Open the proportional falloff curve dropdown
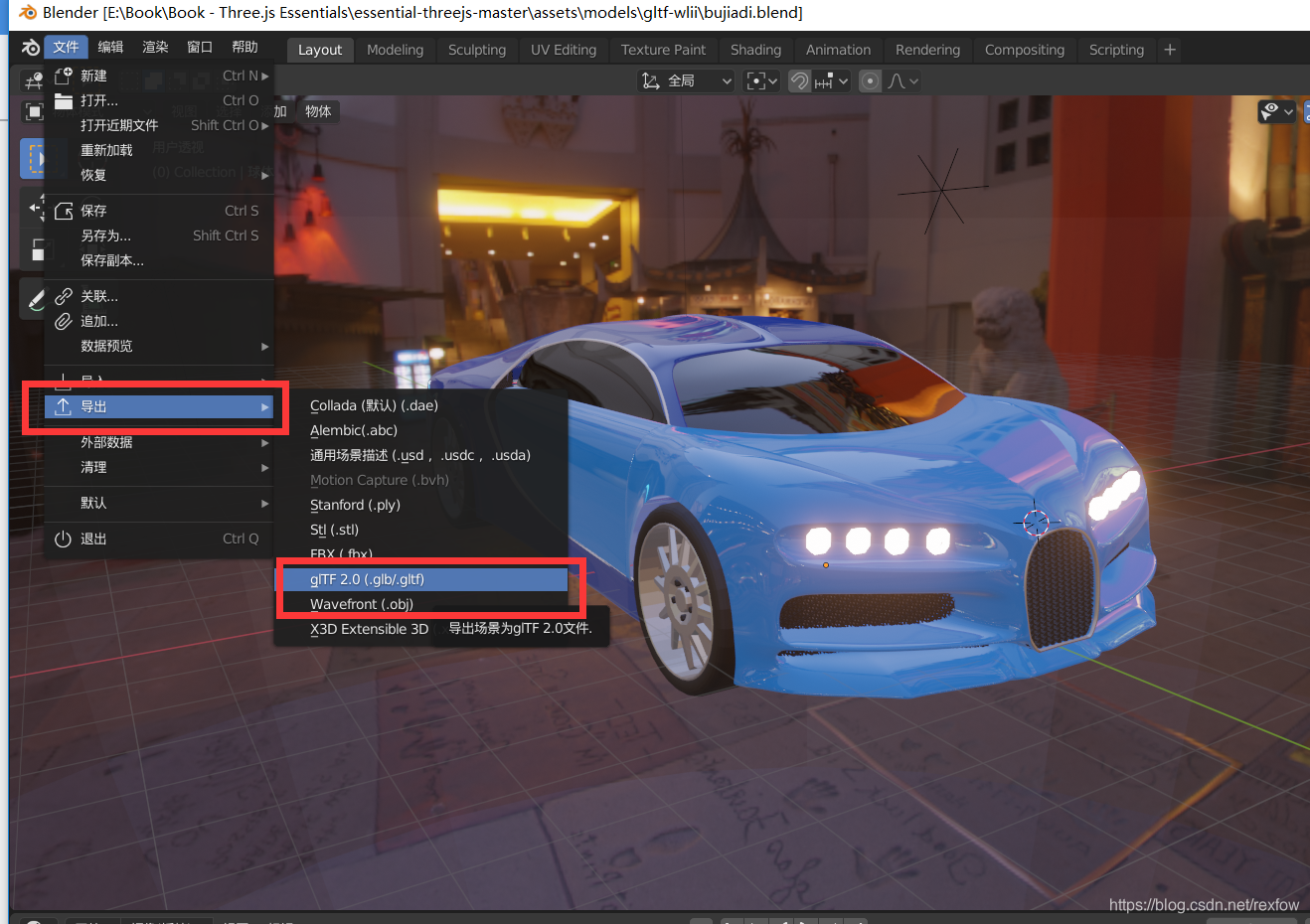The image size is (1310, 924). coord(902,80)
